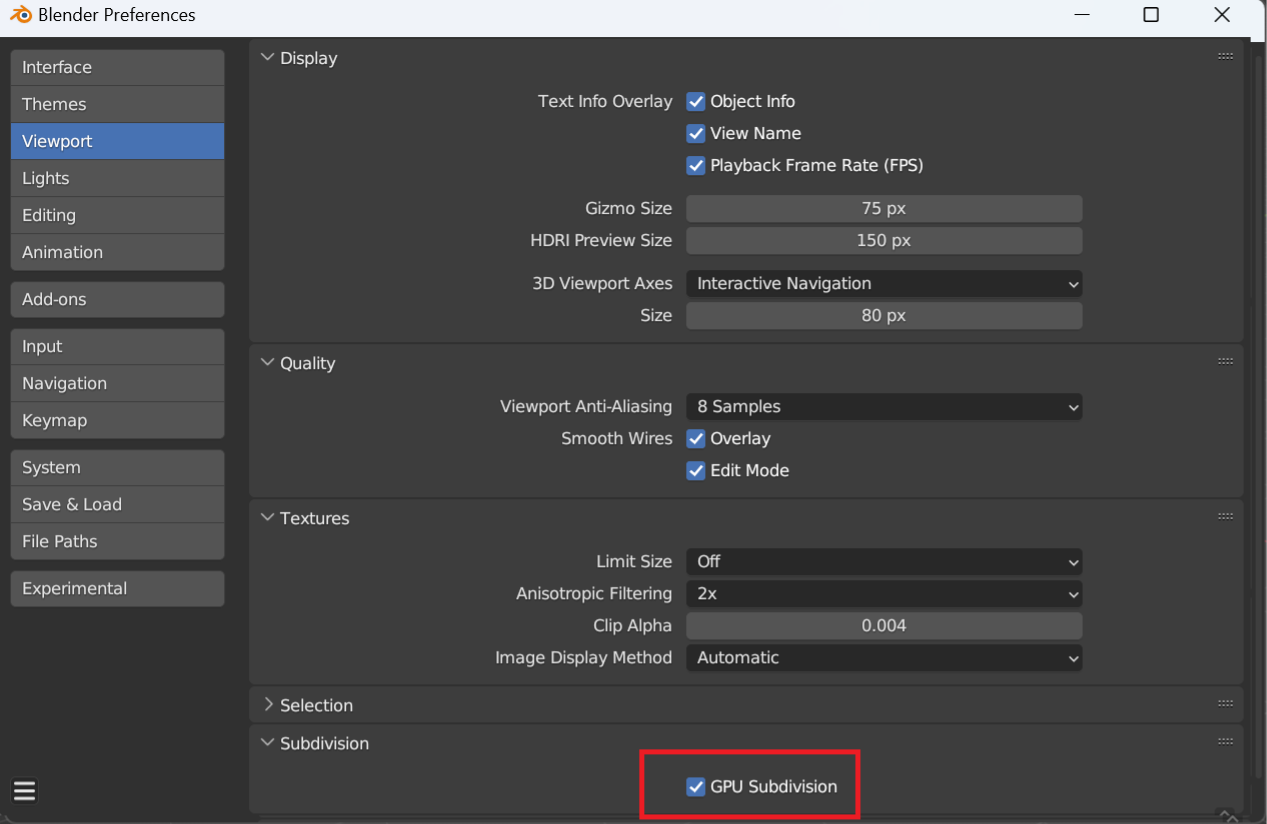The width and height of the screenshot is (1267, 824).
Task: Collapse the Display panel
Action: [267, 58]
